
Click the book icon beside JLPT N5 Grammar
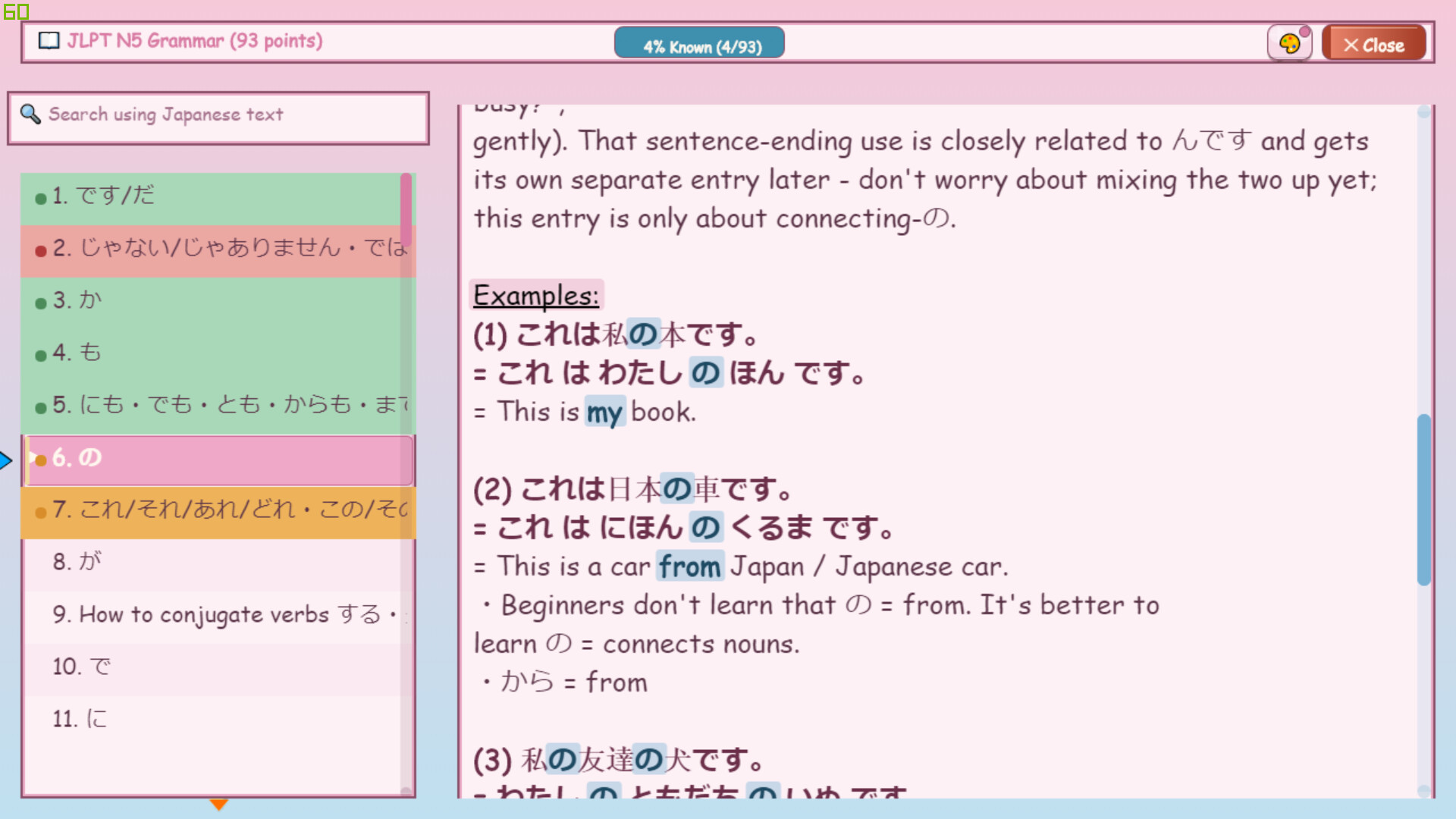(x=49, y=40)
